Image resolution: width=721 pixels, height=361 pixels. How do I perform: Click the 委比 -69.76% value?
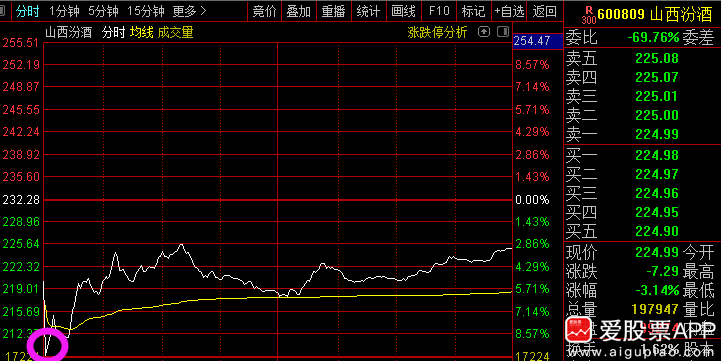point(653,37)
